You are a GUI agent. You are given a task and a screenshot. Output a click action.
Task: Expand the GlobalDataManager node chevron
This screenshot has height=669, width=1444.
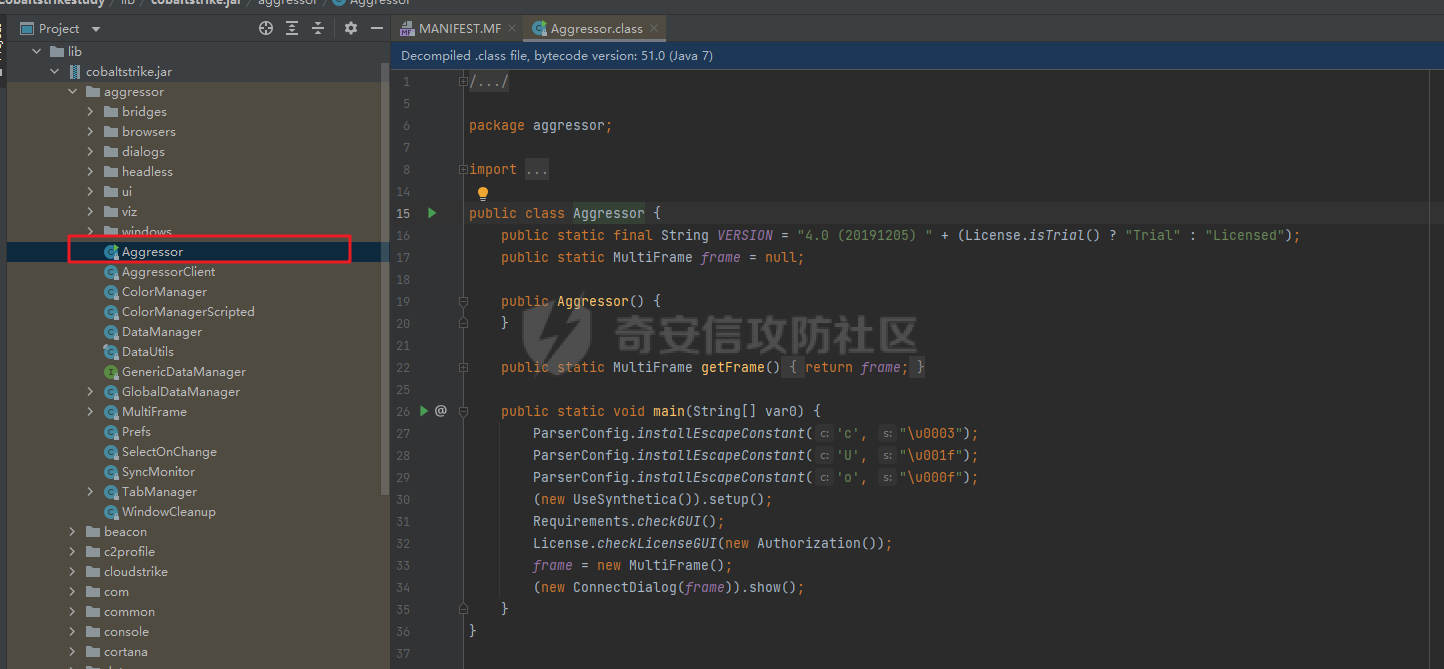click(91, 392)
